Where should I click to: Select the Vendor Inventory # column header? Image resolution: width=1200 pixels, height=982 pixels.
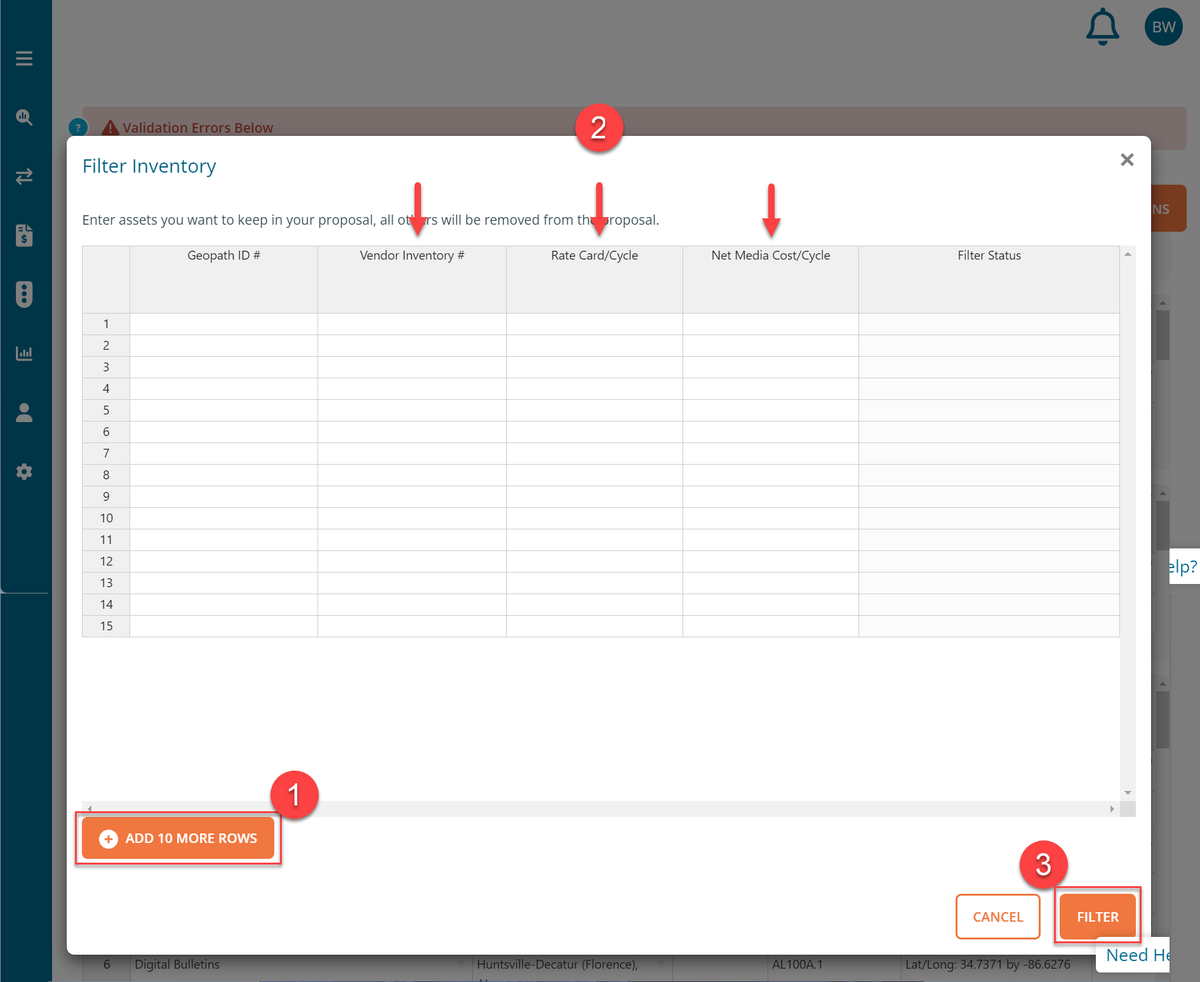coord(411,255)
